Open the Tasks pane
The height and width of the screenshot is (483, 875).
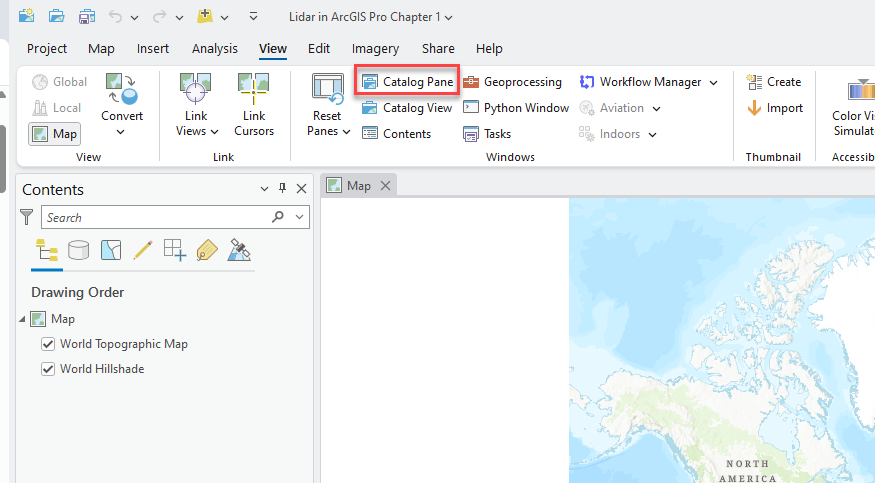tap(487, 134)
